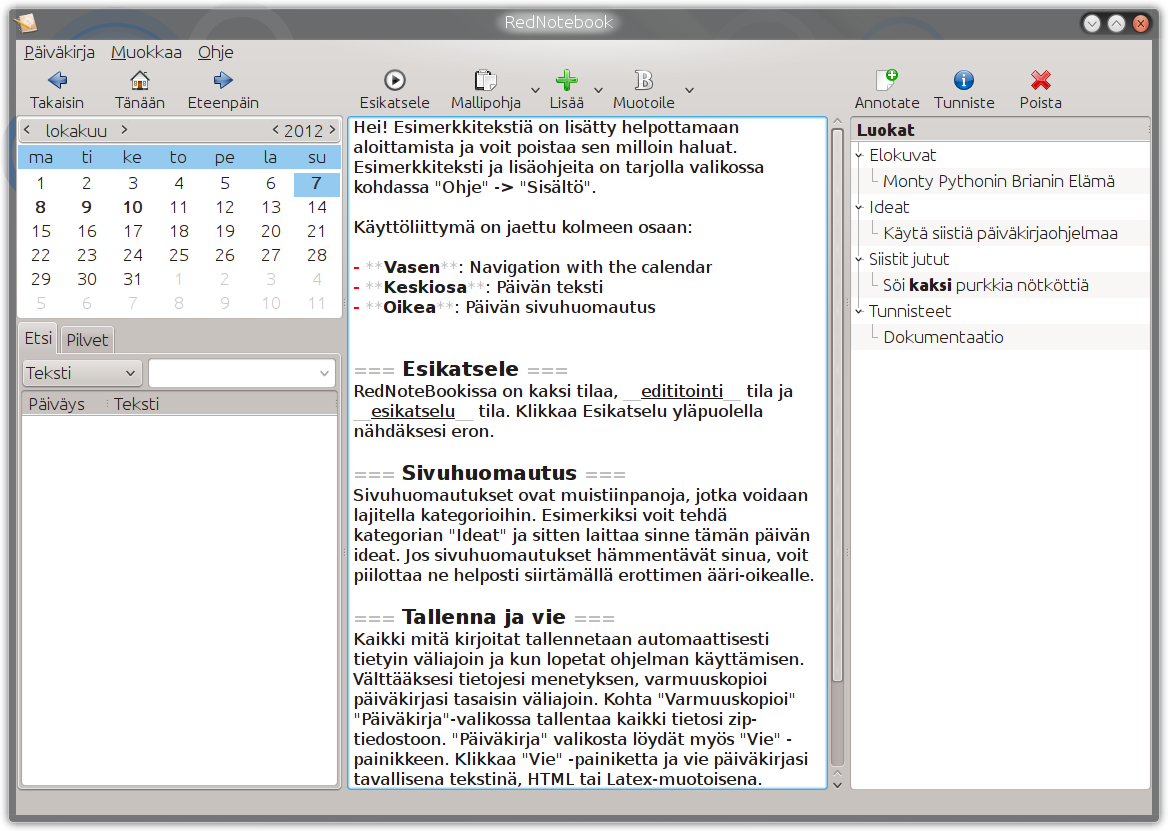Select November 1 greyed calendar day
Viewport: 1168px width, 831px height.
(179, 279)
